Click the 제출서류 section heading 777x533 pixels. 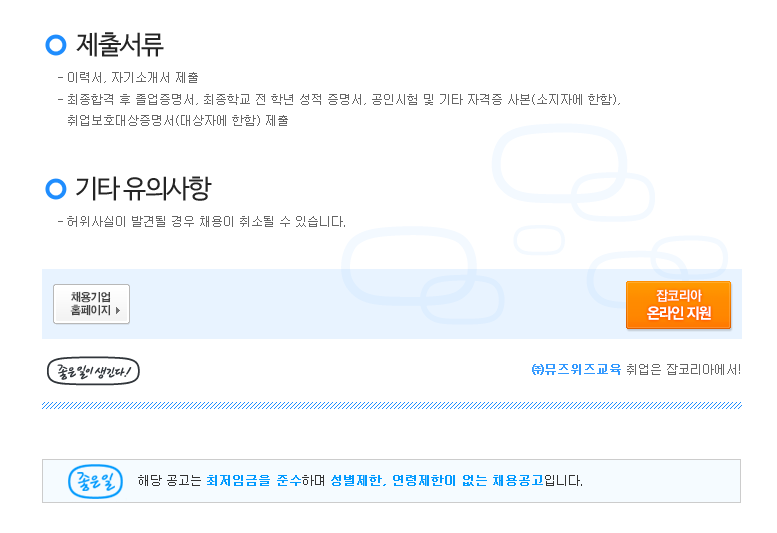(x=119, y=45)
